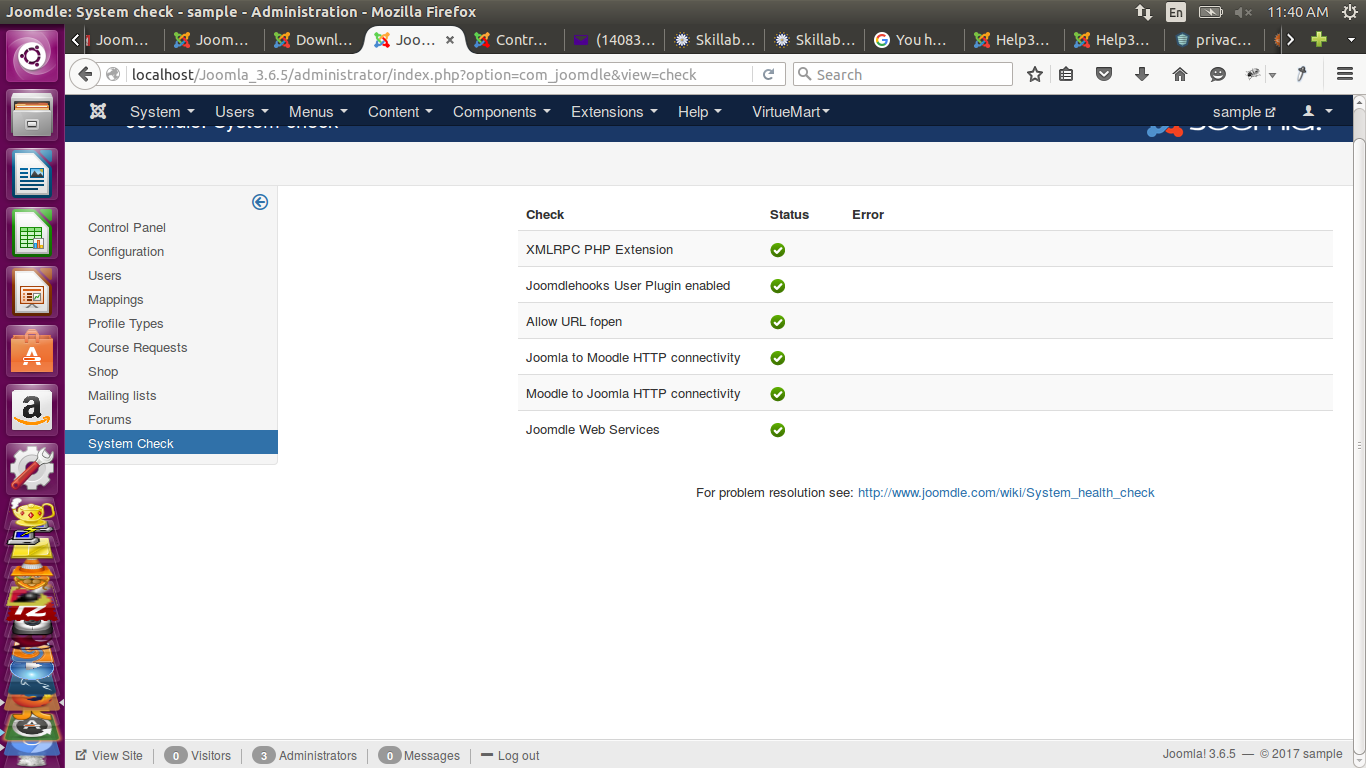The width and height of the screenshot is (1366, 768).
Task: Expand the Components dropdown menu
Action: 501,112
